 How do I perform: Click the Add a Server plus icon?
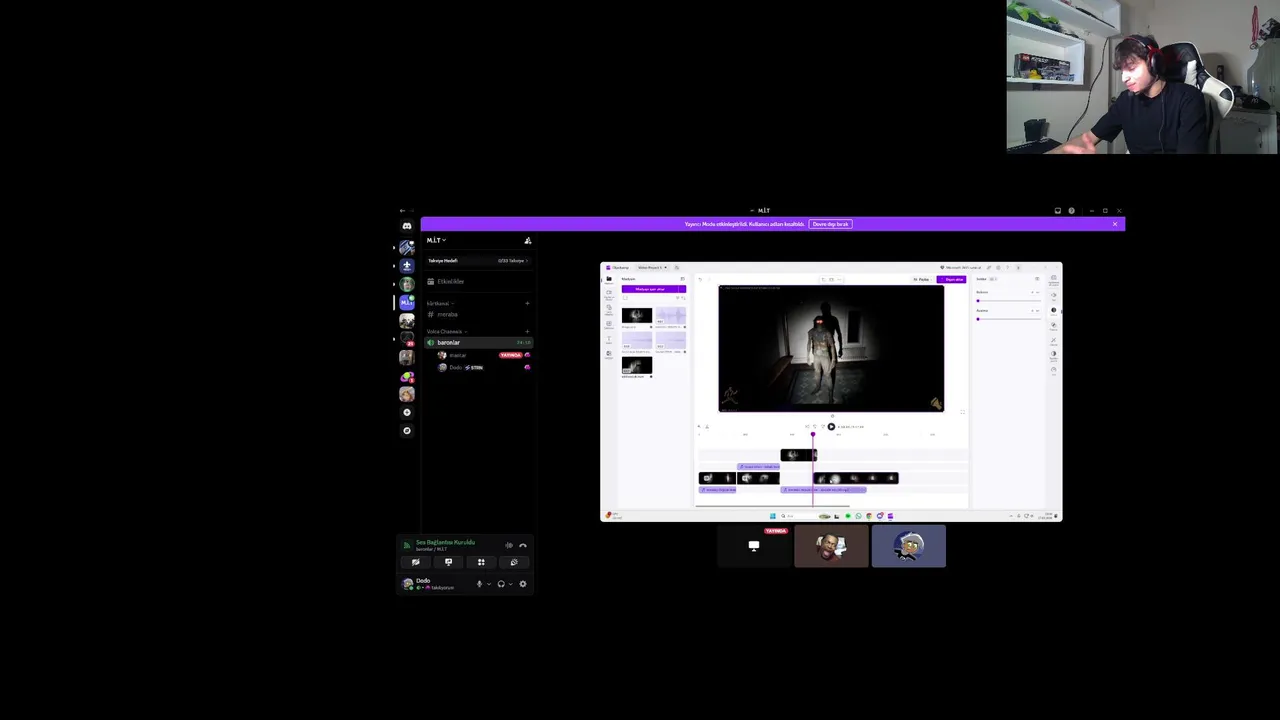point(407,412)
